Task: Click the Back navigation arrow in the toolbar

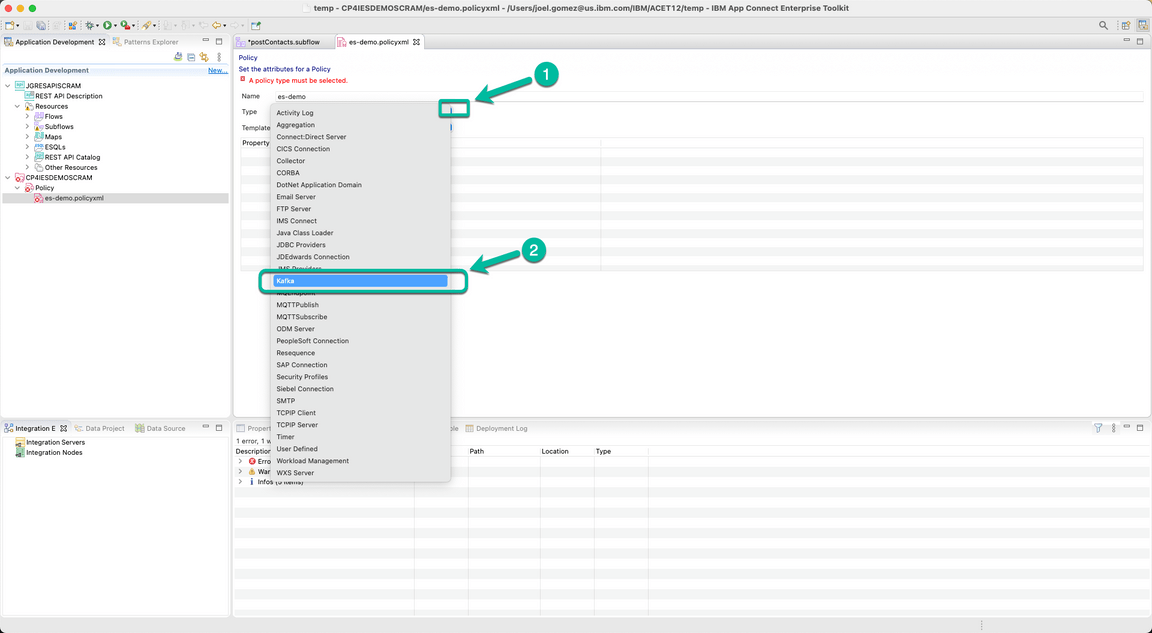Action: point(217,26)
